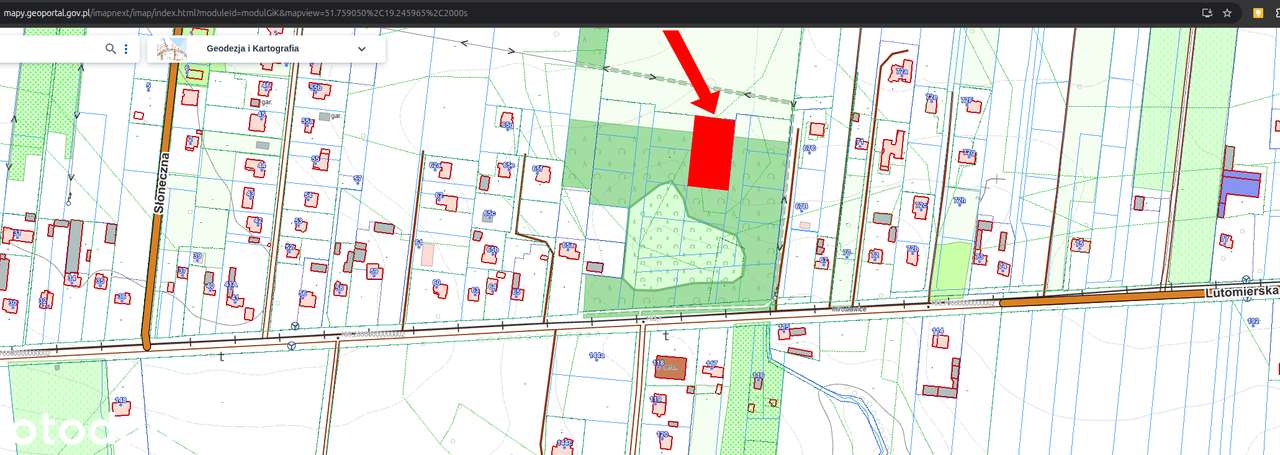
Task: Click the map composition thumbnail image
Action: (x=172, y=48)
